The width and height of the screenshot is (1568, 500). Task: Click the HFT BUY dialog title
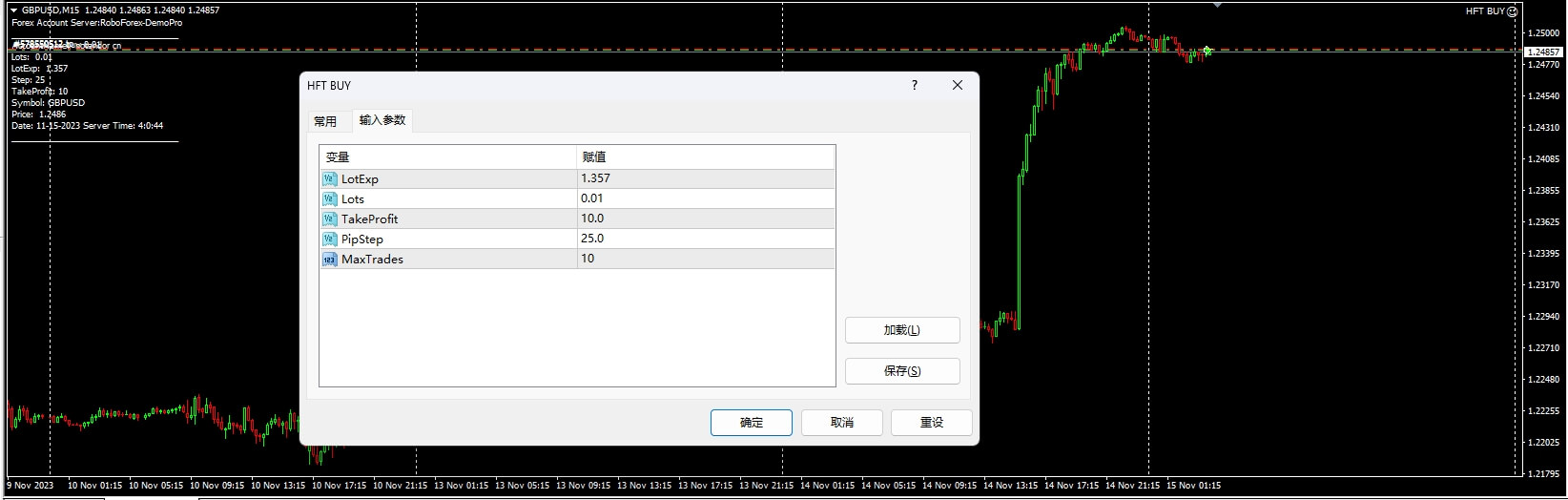click(x=329, y=86)
